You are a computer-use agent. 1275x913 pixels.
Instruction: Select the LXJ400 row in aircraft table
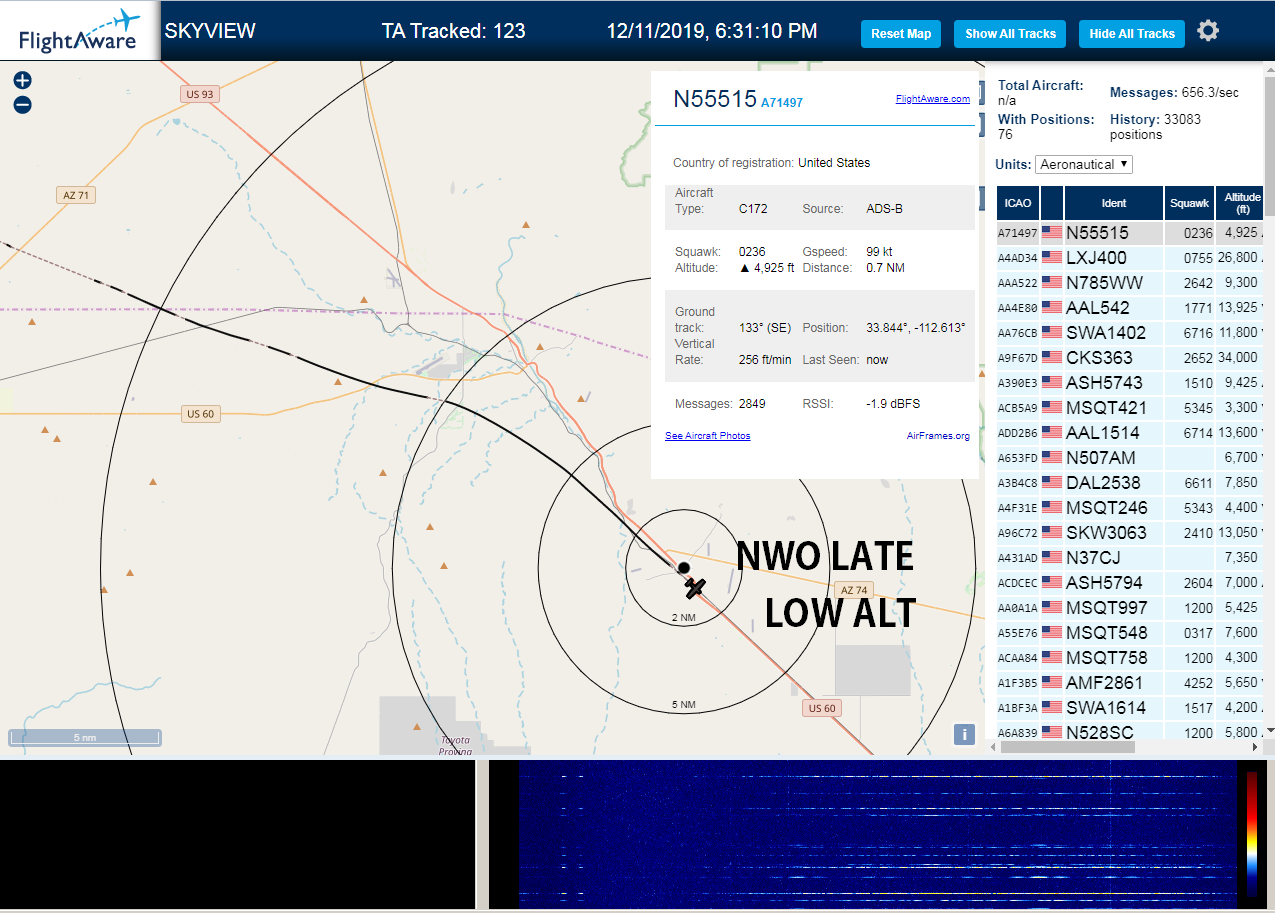1130,257
